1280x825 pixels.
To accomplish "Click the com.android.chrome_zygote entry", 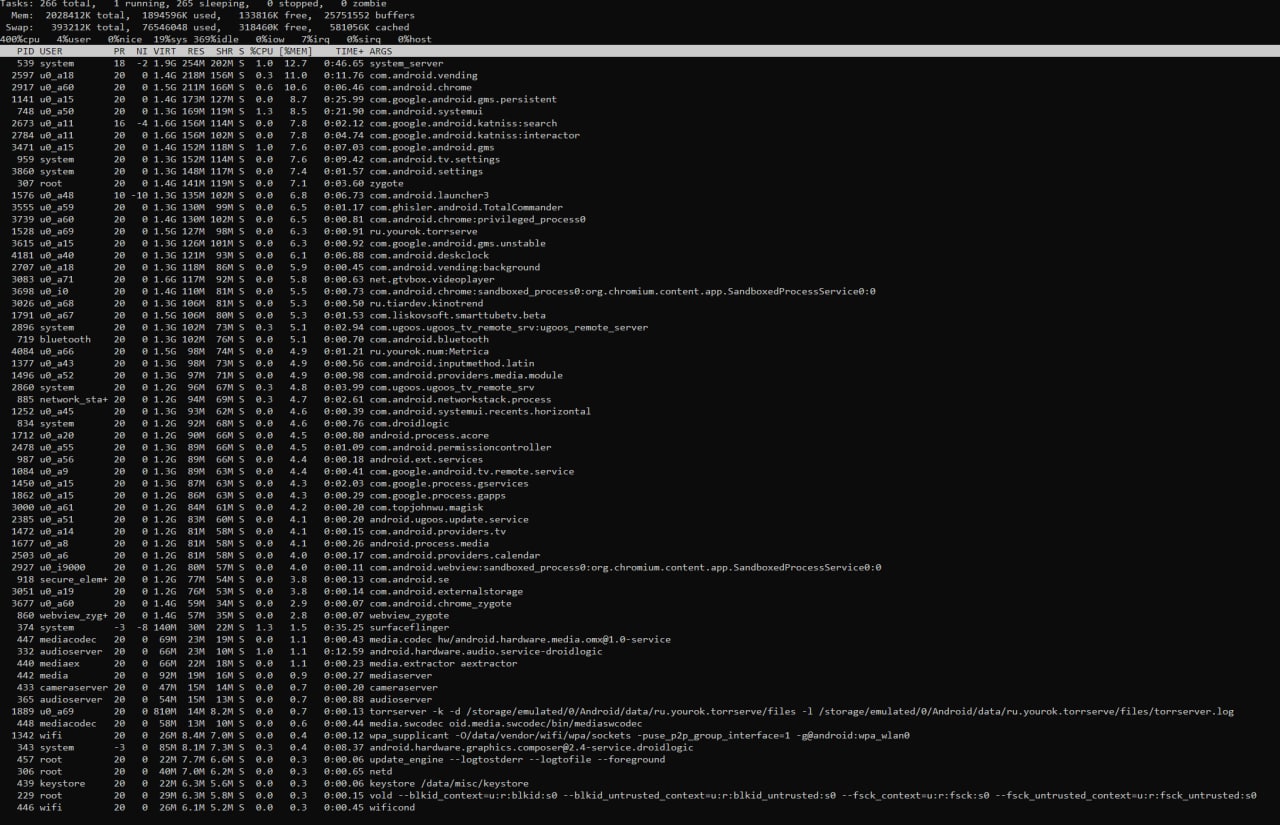I will 441,603.
